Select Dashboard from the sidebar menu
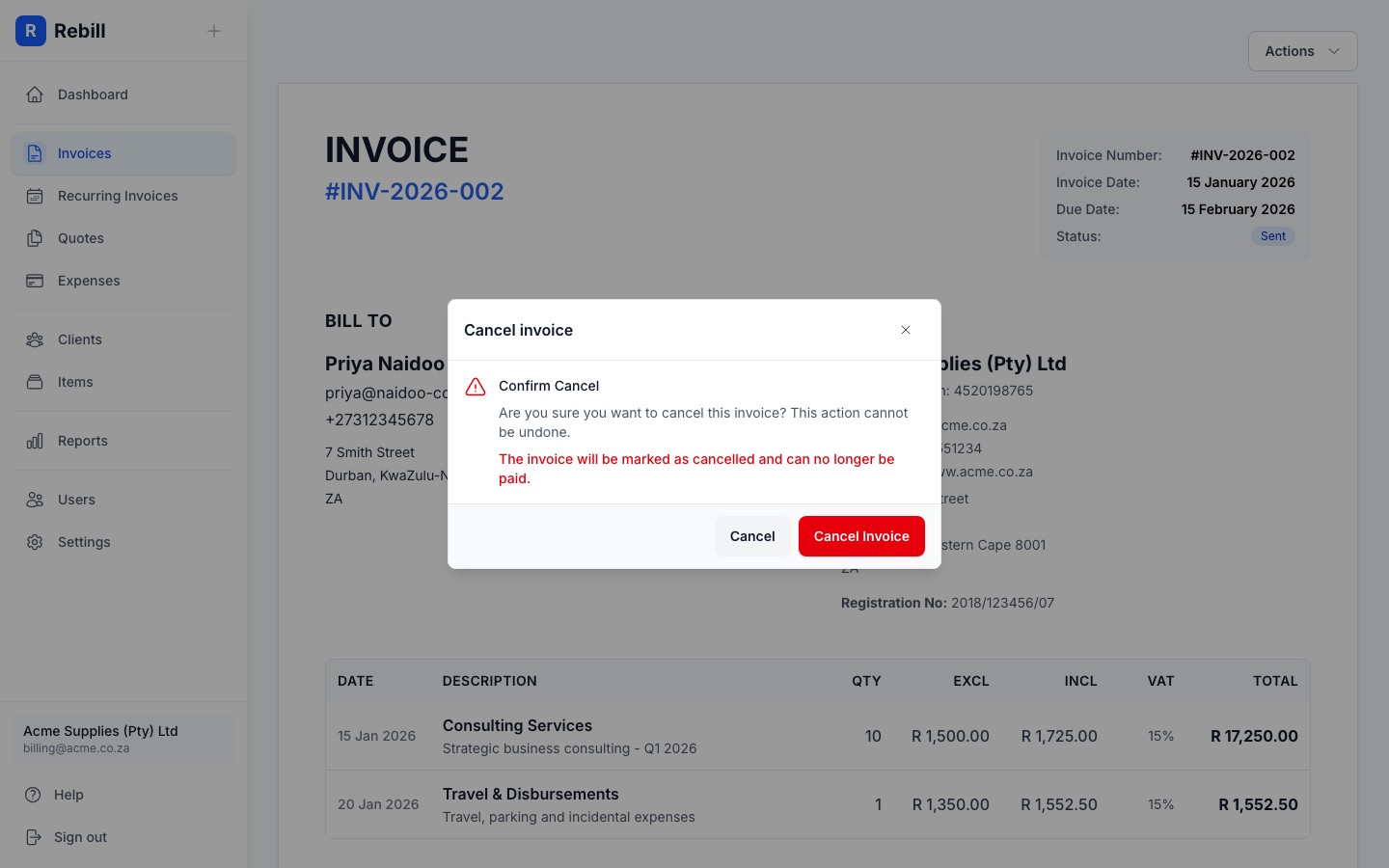1389x868 pixels. pyautogui.click(x=93, y=94)
